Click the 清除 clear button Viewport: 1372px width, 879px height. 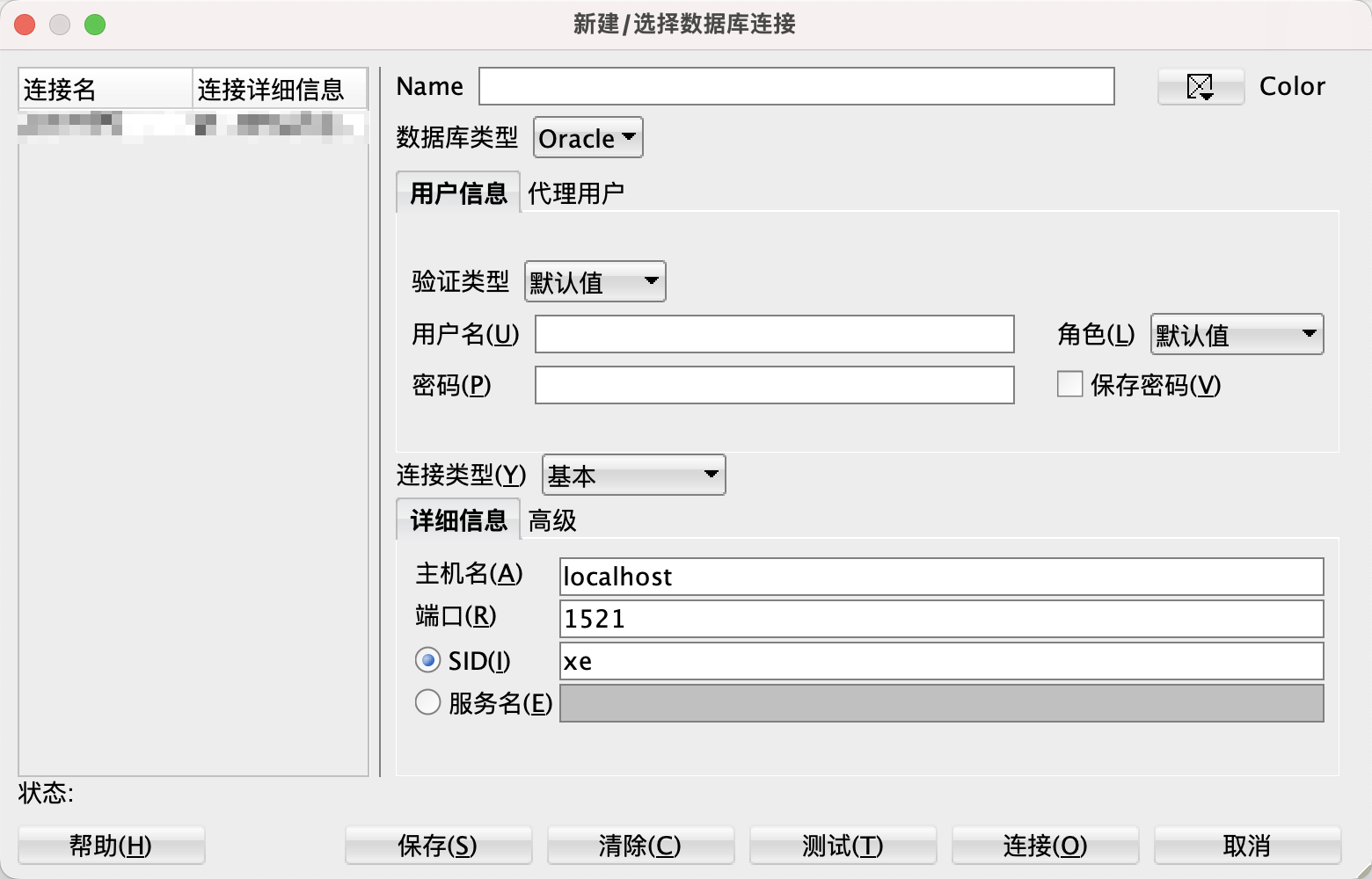pyautogui.click(x=639, y=845)
